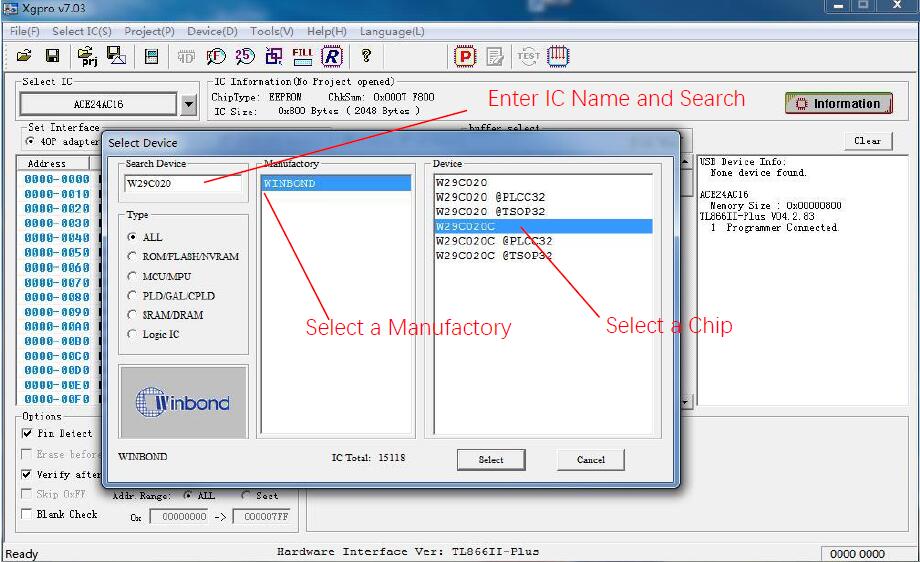Screen dimensions: 920x562
Task: Select device W29C020C @PLCC32
Action: tap(493, 241)
